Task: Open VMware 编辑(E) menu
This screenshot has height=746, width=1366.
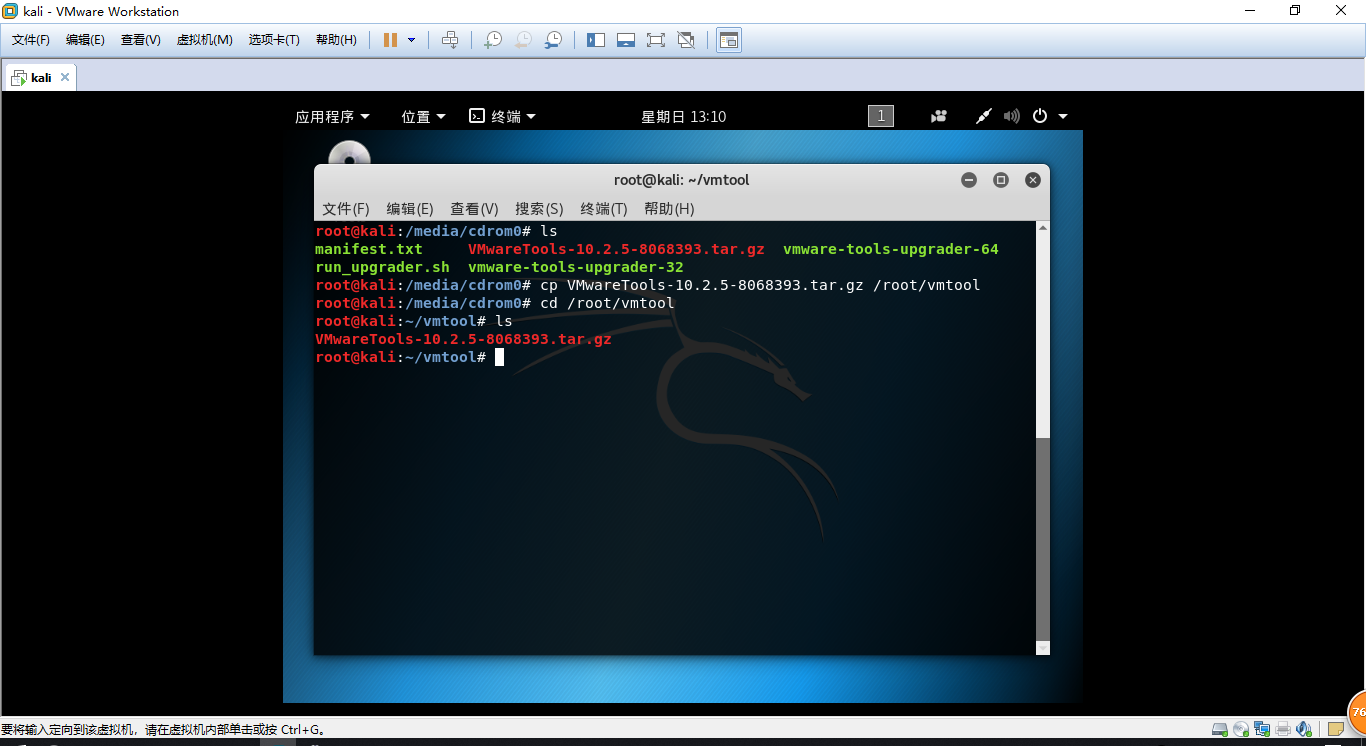Action: (85, 40)
